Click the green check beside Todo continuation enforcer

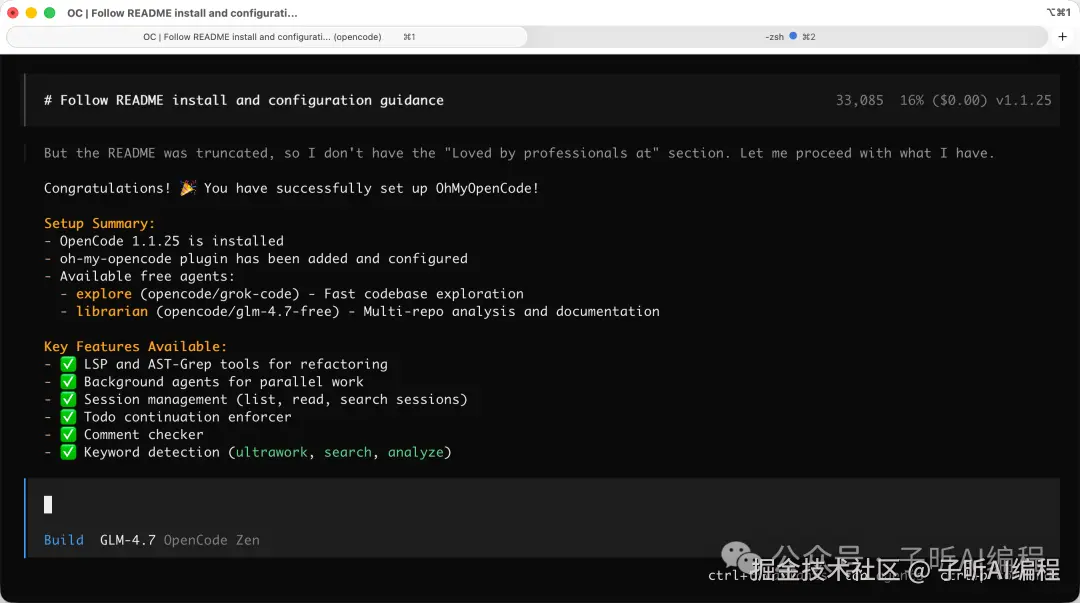coord(68,416)
